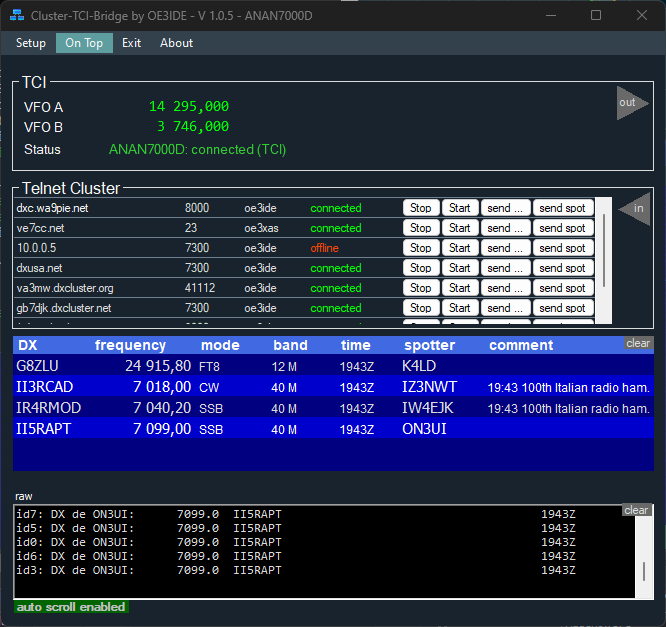
Task: Send spot to dxusa.net
Action: [x=562, y=268]
